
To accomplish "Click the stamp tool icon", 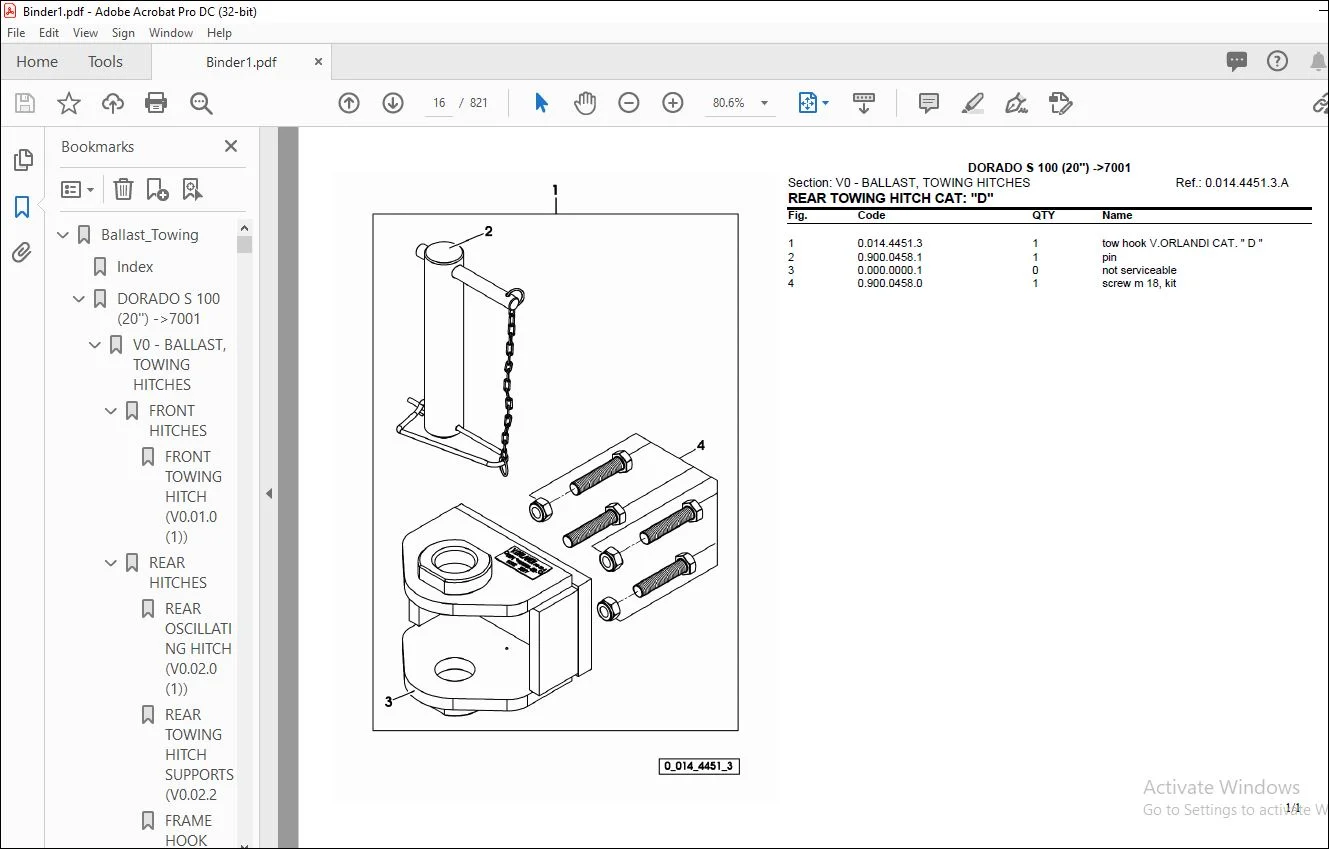I will [1061, 103].
